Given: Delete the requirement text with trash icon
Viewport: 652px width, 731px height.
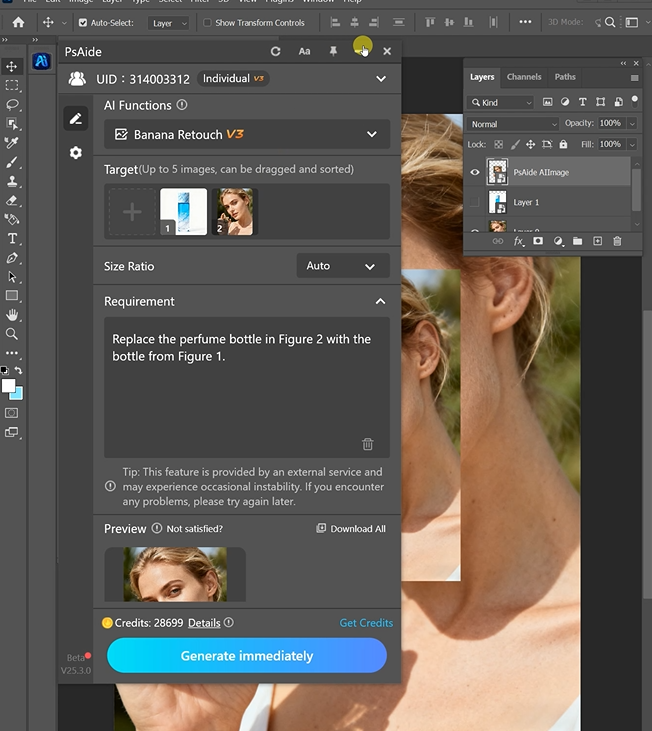Looking at the screenshot, I should pos(367,444).
